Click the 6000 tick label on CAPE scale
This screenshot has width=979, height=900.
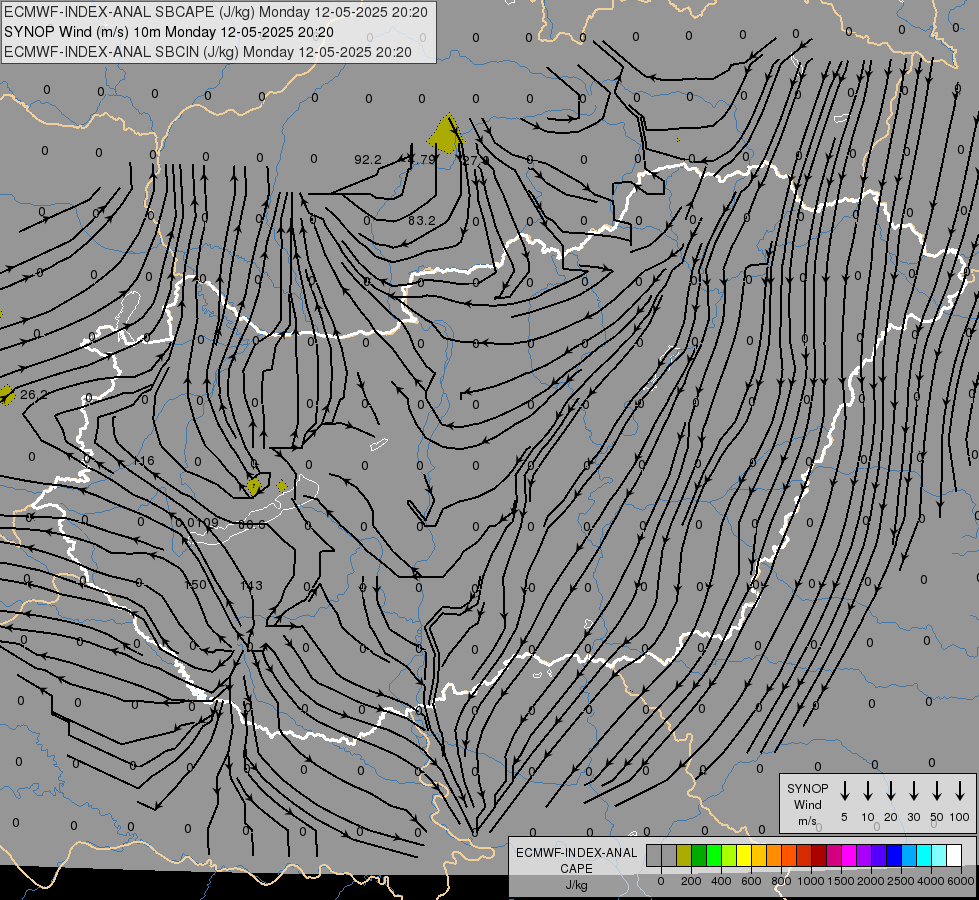coord(961,881)
